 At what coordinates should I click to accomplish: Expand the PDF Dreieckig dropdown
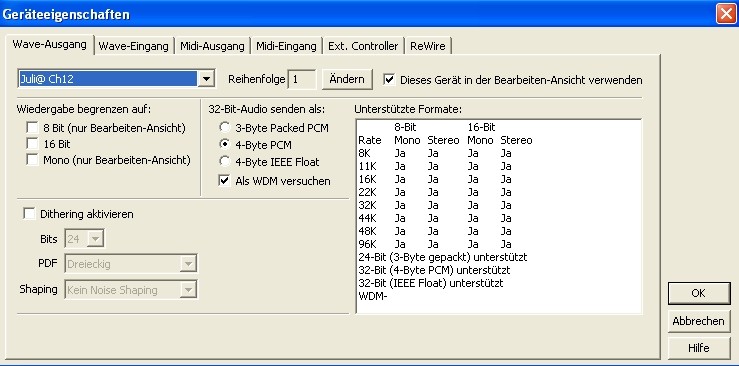tap(188, 264)
